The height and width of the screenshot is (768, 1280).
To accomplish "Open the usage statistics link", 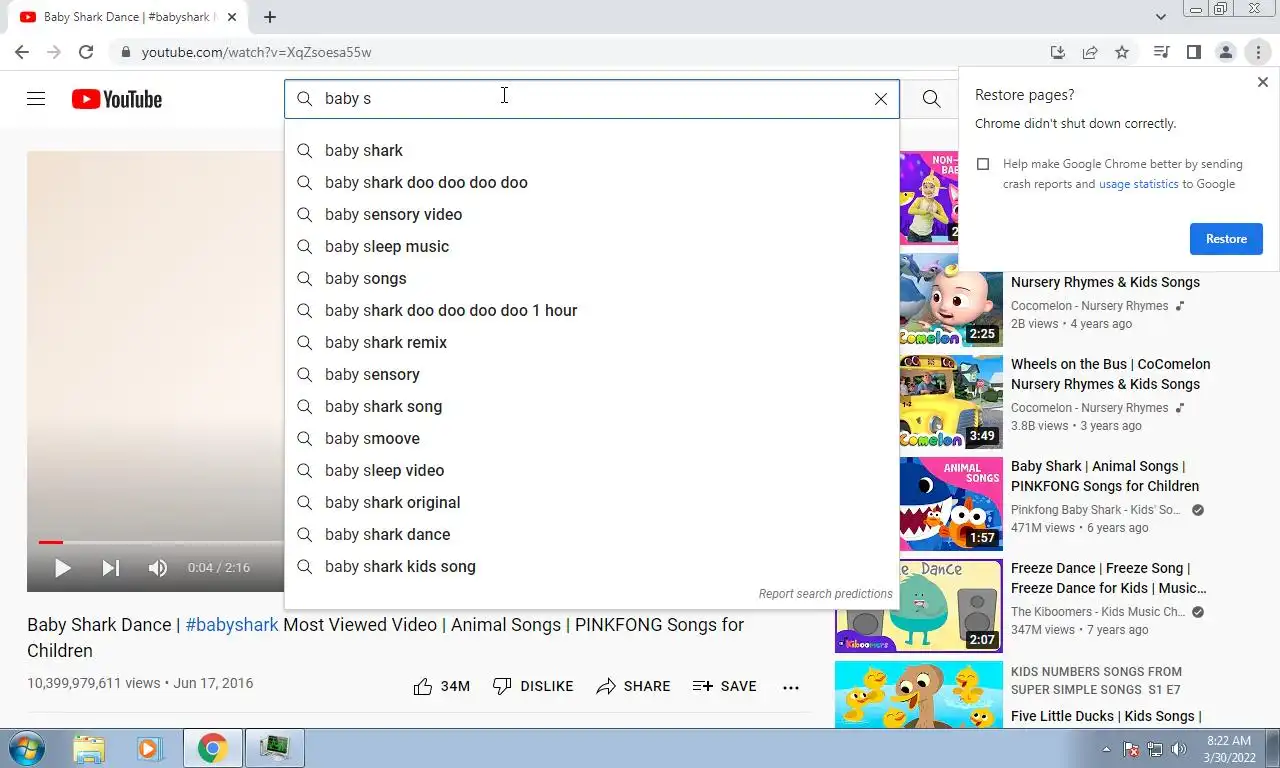I will tap(1138, 184).
